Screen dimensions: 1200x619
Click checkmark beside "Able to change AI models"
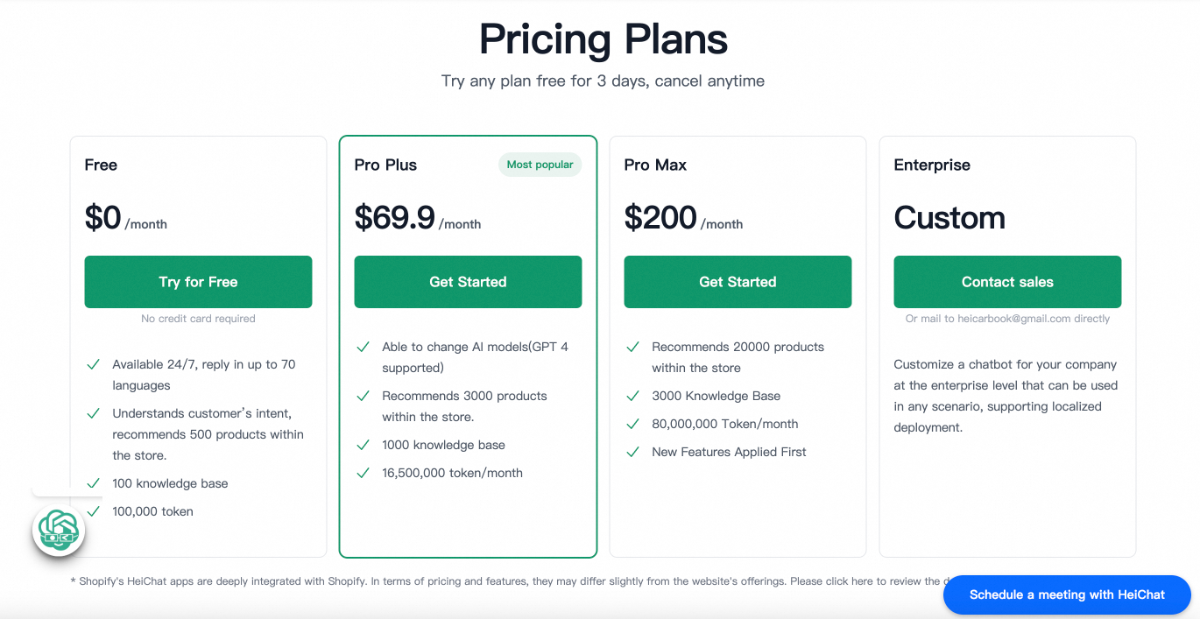pyautogui.click(x=363, y=347)
